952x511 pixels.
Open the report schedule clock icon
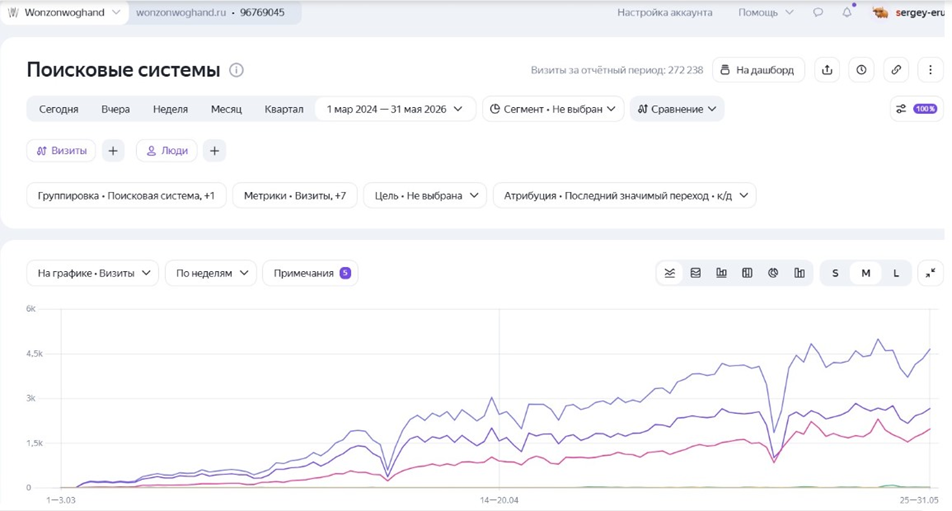point(862,70)
